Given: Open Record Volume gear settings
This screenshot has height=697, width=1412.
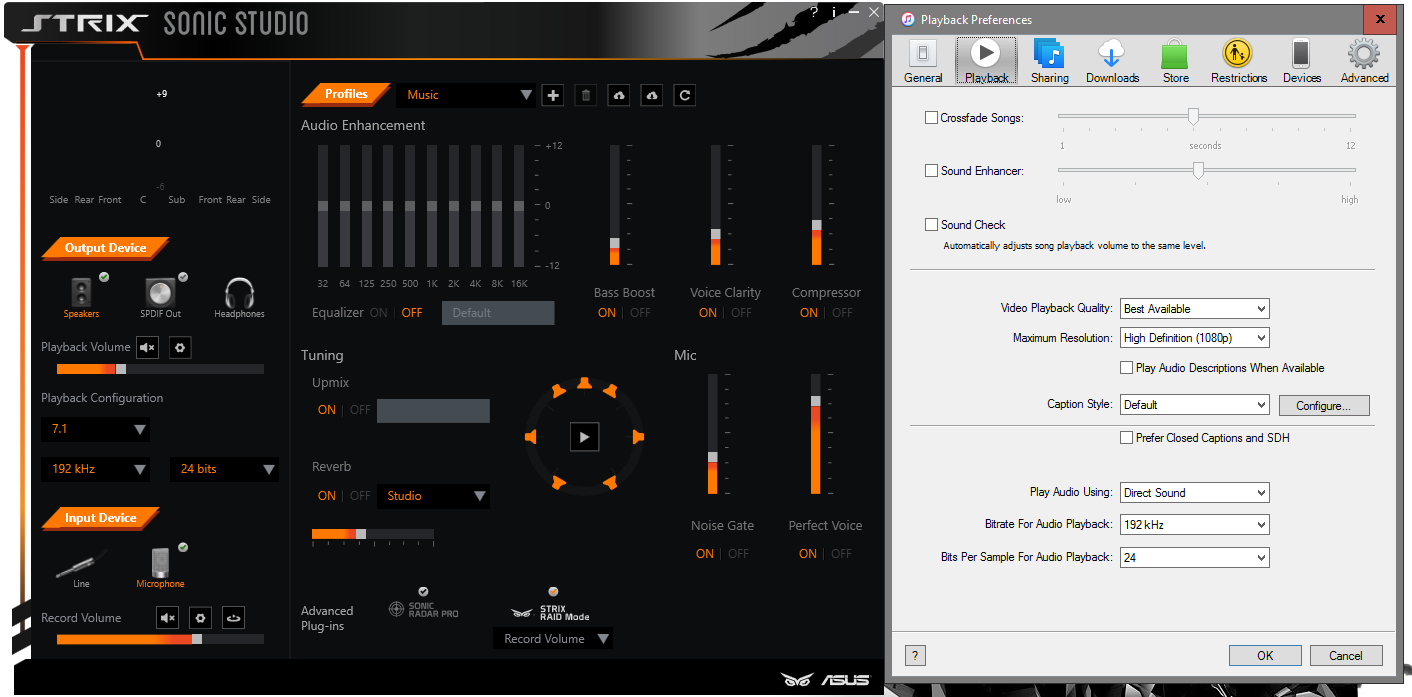Looking at the screenshot, I should (x=200, y=618).
